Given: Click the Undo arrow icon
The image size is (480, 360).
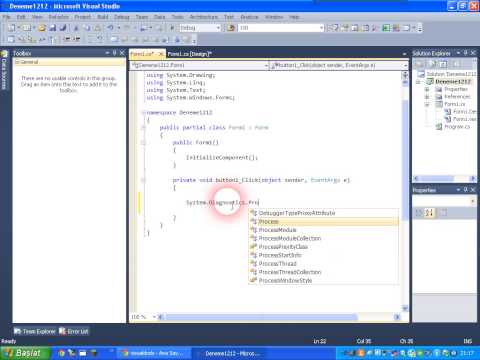Looking at the screenshot, I should 110,28.
